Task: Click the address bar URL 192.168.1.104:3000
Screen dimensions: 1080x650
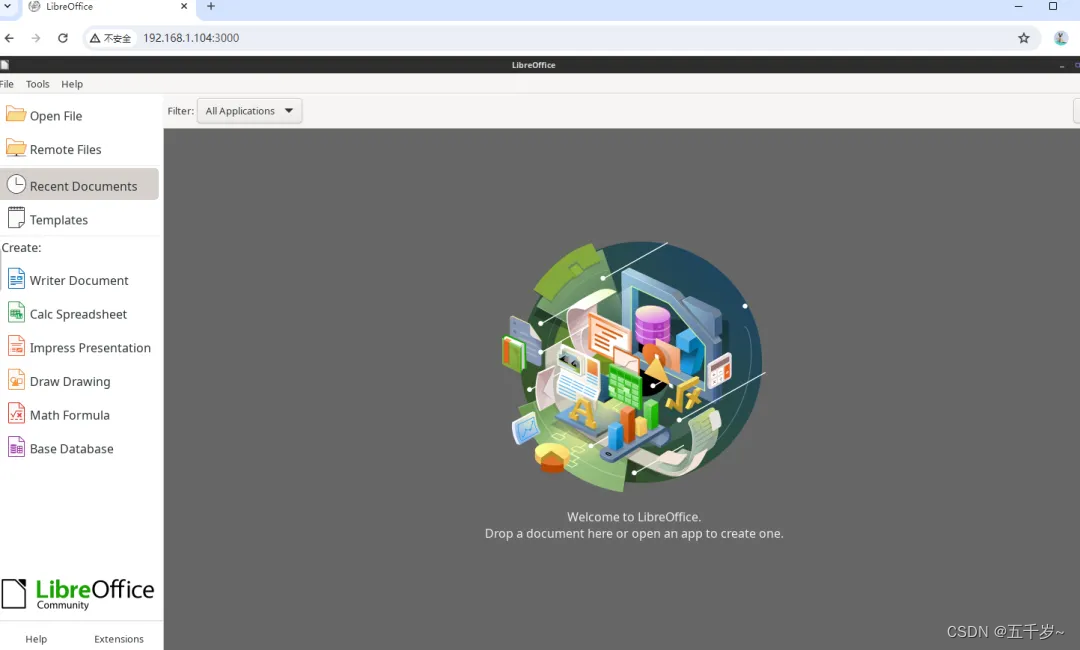Action: click(191, 38)
